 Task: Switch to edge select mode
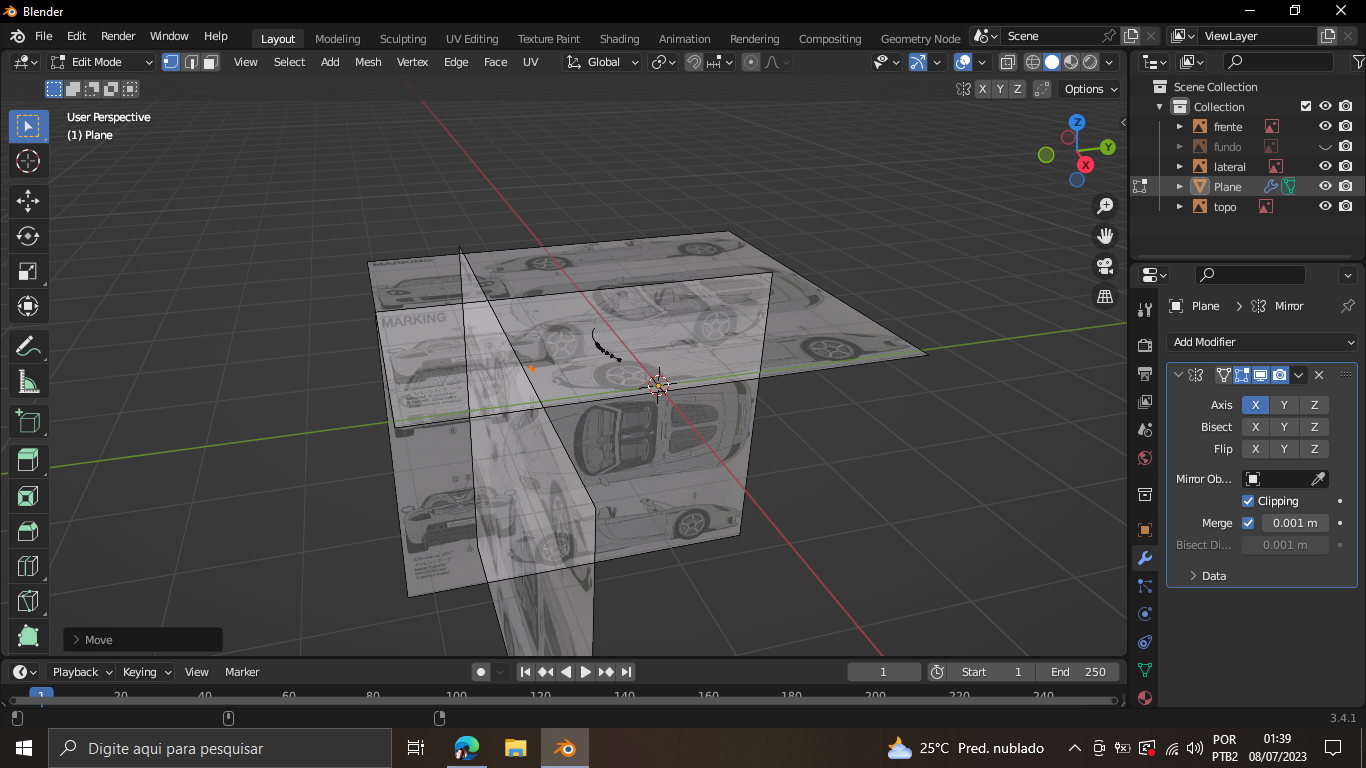pyautogui.click(x=191, y=62)
